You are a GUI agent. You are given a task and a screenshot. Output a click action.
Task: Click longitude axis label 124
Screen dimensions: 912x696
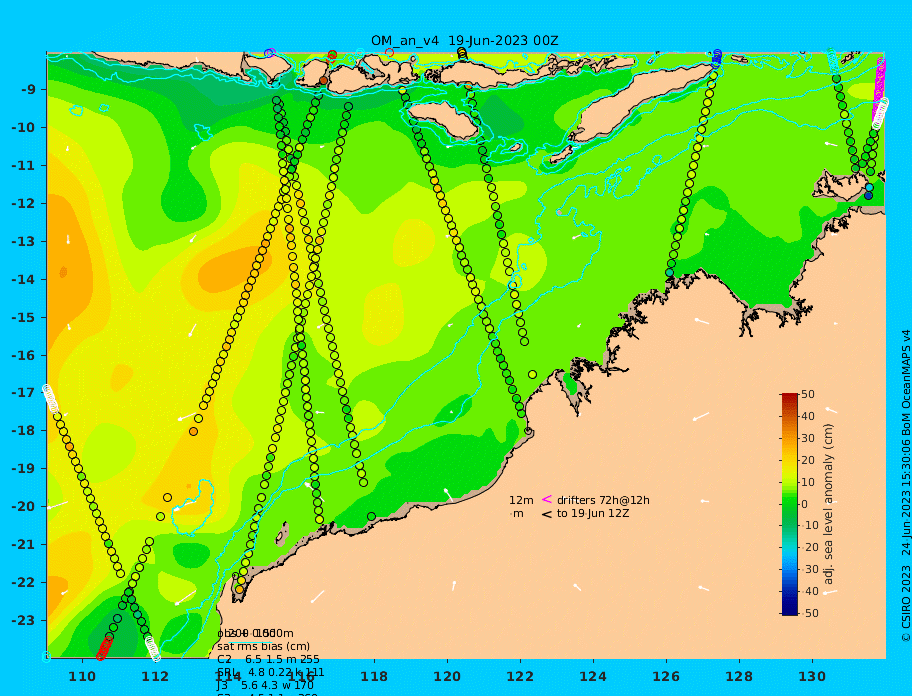pos(593,677)
